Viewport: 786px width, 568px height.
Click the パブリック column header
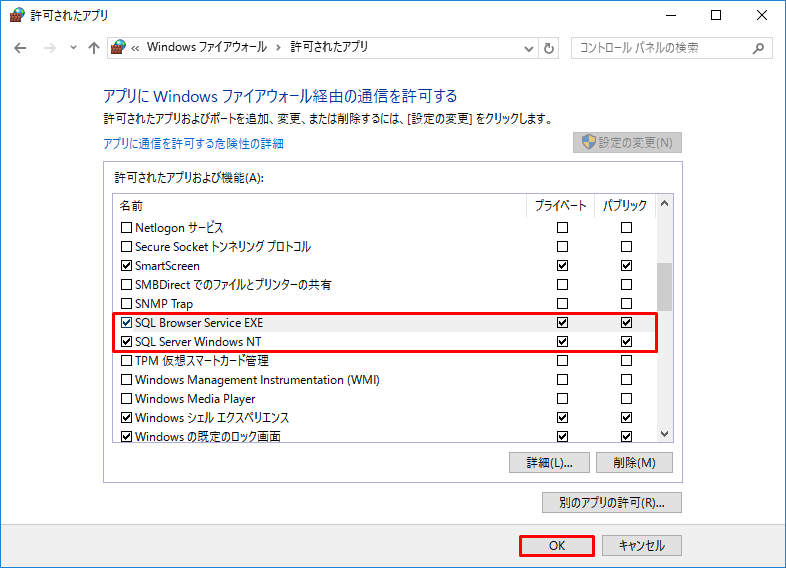coord(625,206)
